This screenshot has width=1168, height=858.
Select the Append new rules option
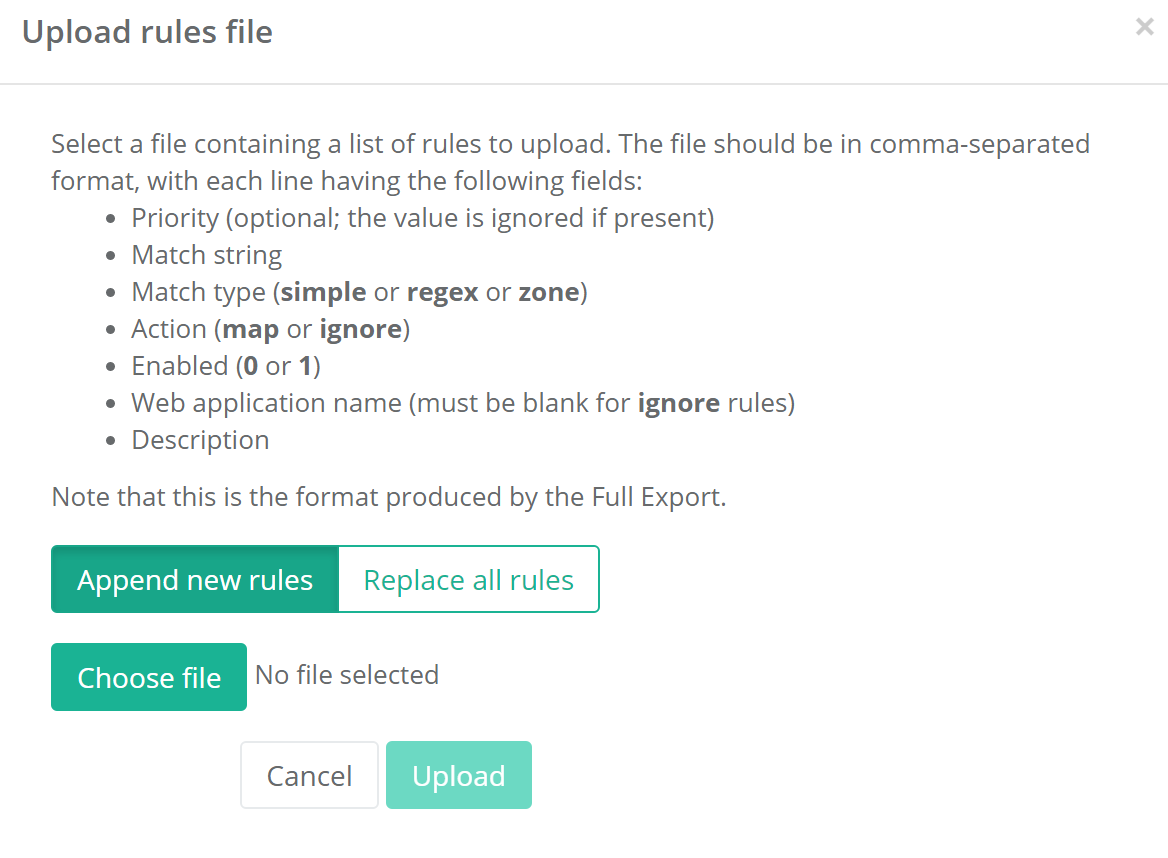(195, 579)
